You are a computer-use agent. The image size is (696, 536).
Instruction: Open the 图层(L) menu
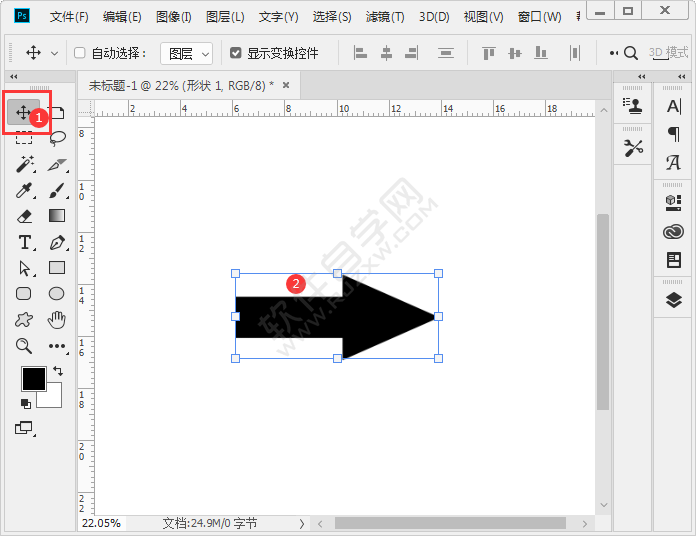[x=225, y=17]
